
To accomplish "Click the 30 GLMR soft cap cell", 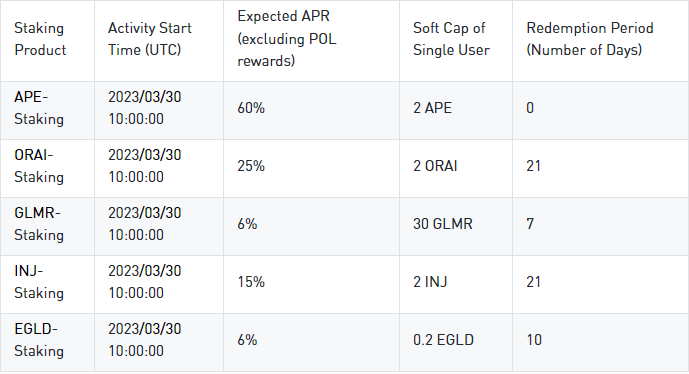I will [x=442, y=224].
